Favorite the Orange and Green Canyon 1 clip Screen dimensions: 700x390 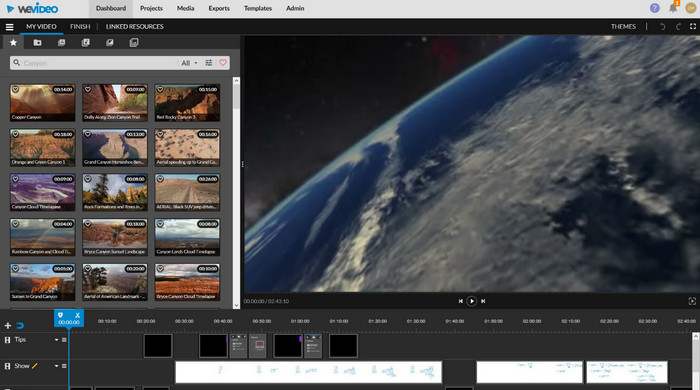coord(15,134)
